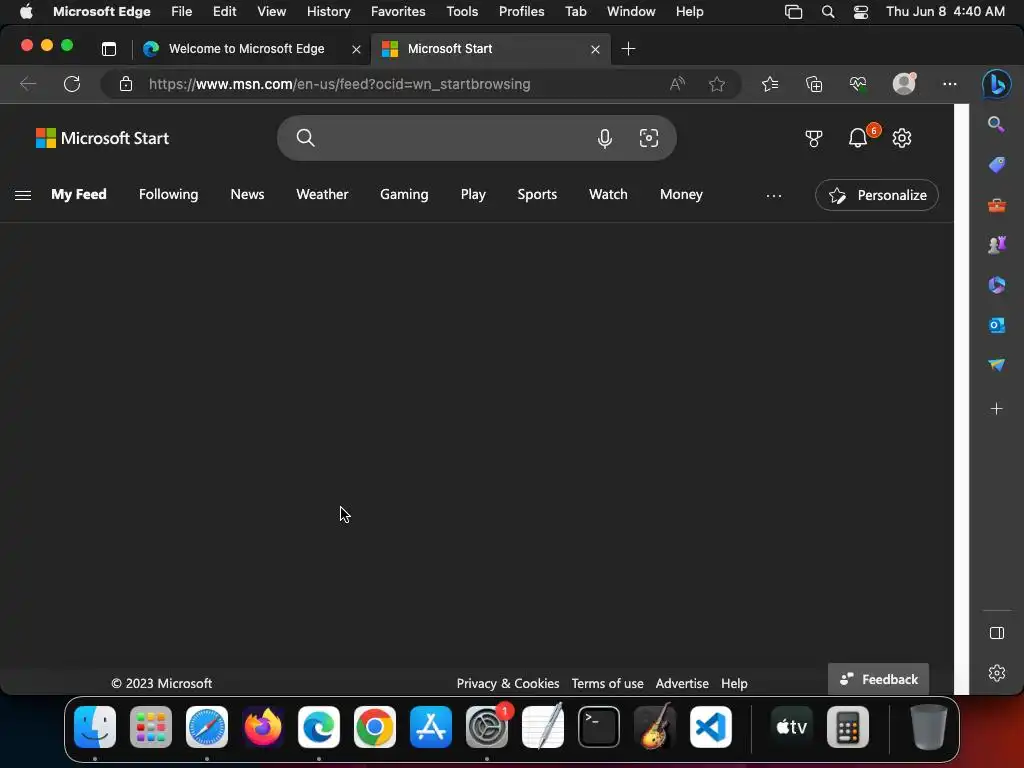The height and width of the screenshot is (768, 1024).
Task: Click the sidebar settings gear at bottom
Action: coord(997,673)
